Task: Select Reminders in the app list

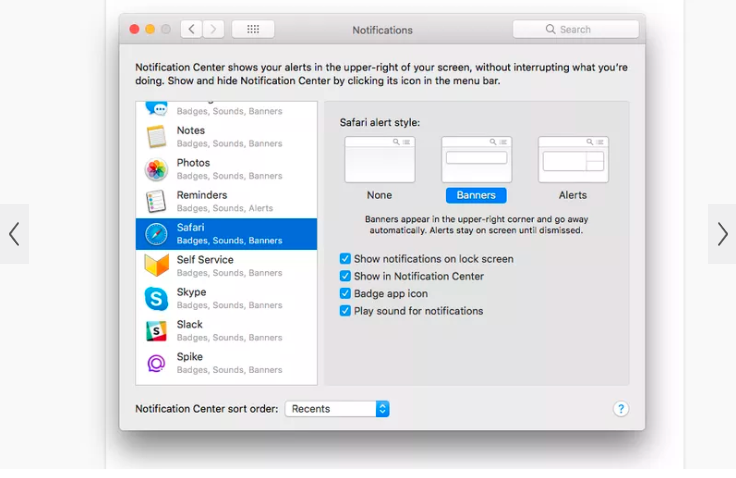Action: click(x=226, y=201)
